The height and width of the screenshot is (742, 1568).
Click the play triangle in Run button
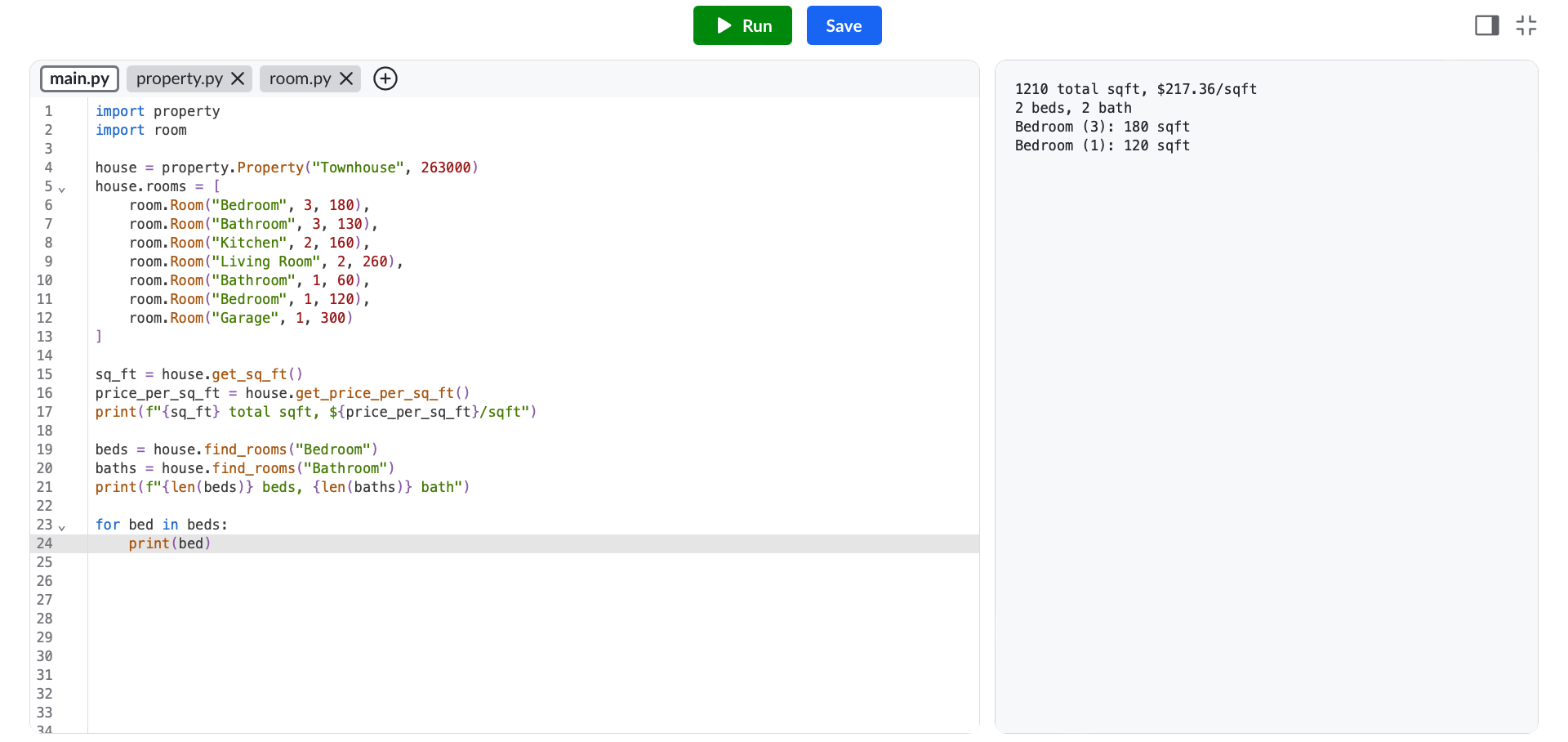click(724, 25)
